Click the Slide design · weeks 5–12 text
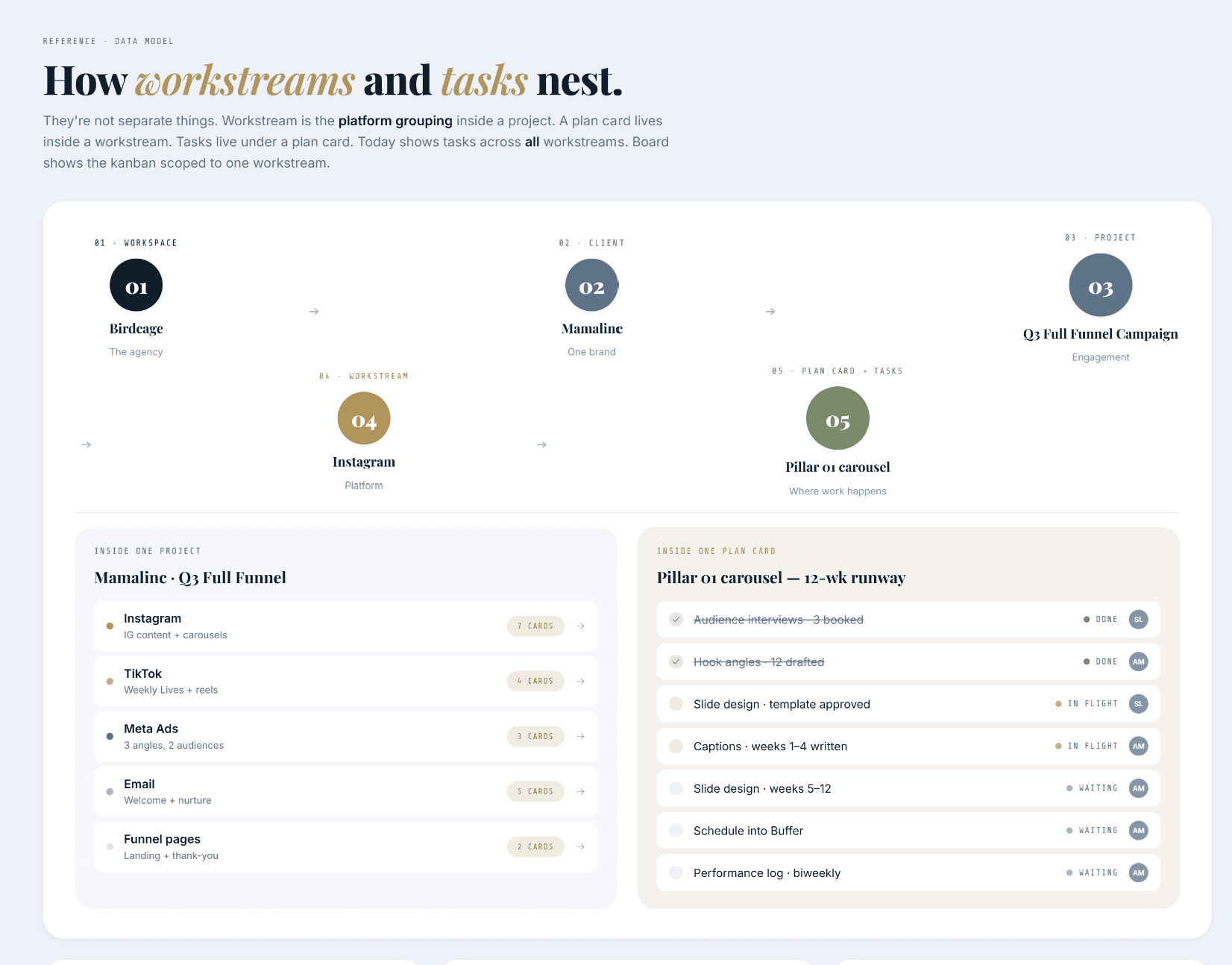The height and width of the screenshot is (965, 1232). pos(762,788)
